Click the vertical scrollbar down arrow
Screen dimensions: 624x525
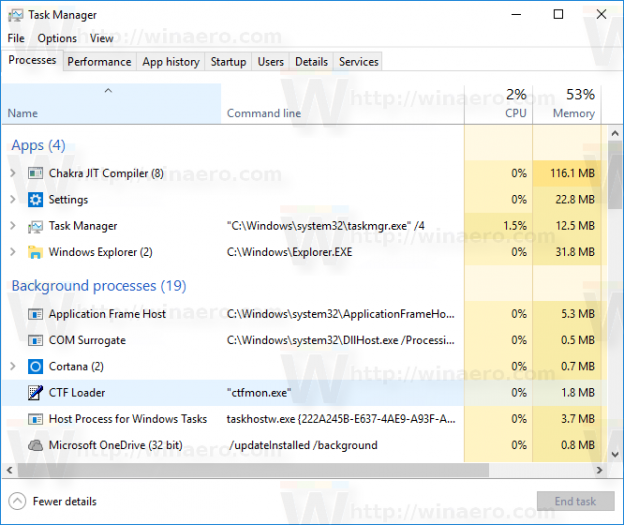click(x=615, y=454)
